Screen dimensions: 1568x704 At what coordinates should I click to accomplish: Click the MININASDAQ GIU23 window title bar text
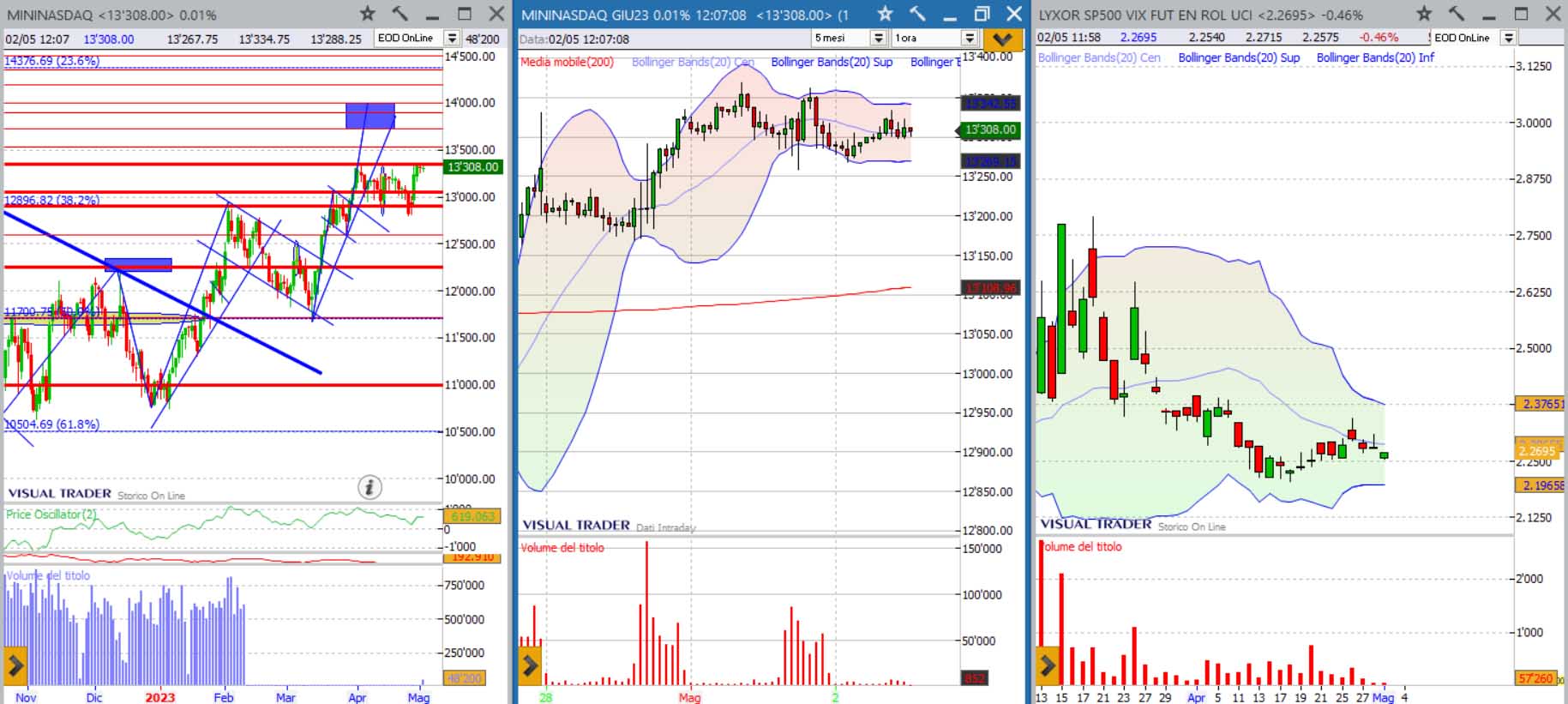tap(684, 15)
